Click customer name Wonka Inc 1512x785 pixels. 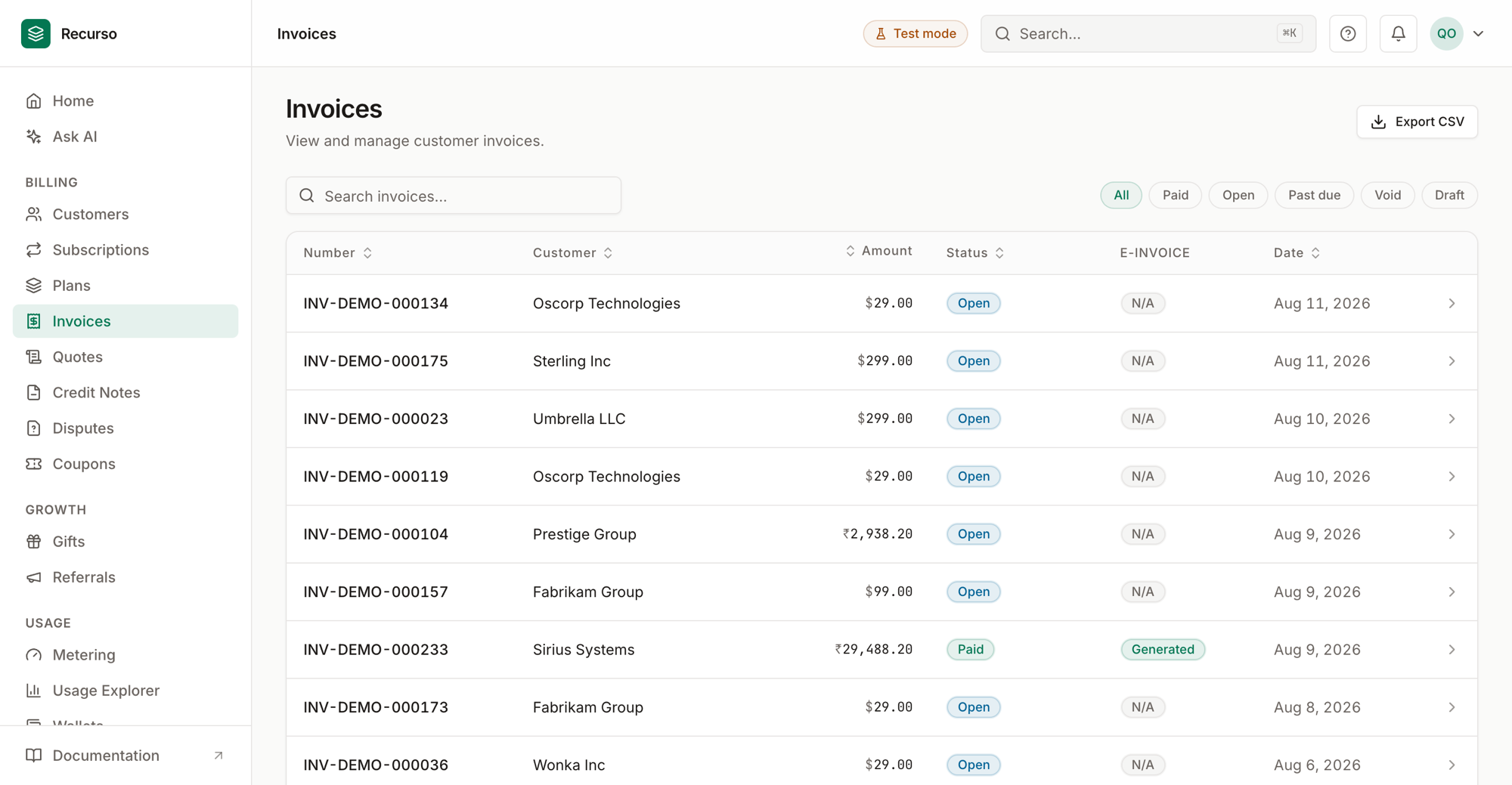click(x=569, y=765)
